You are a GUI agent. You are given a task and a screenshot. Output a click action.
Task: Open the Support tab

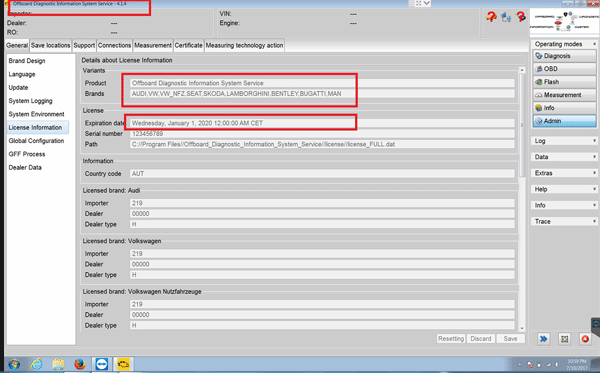[84, 45]
